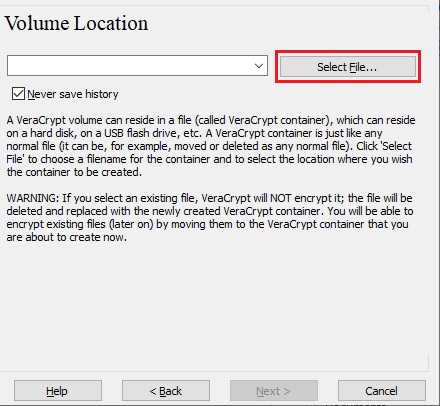Cancel the volume creation wizard

point(382,391)
